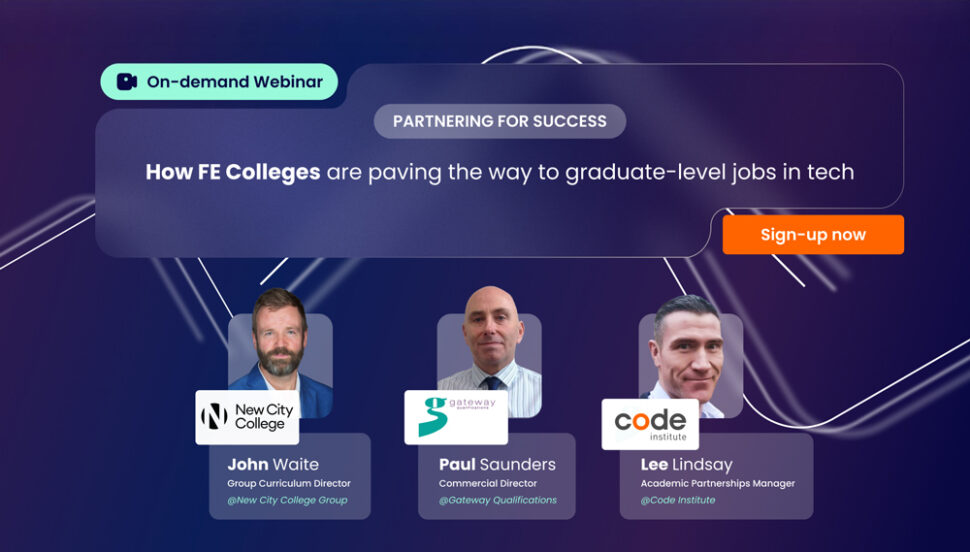The image size is (970, 552).
Task: Select the Partnering for Success pill
Action: click(500, 121)
